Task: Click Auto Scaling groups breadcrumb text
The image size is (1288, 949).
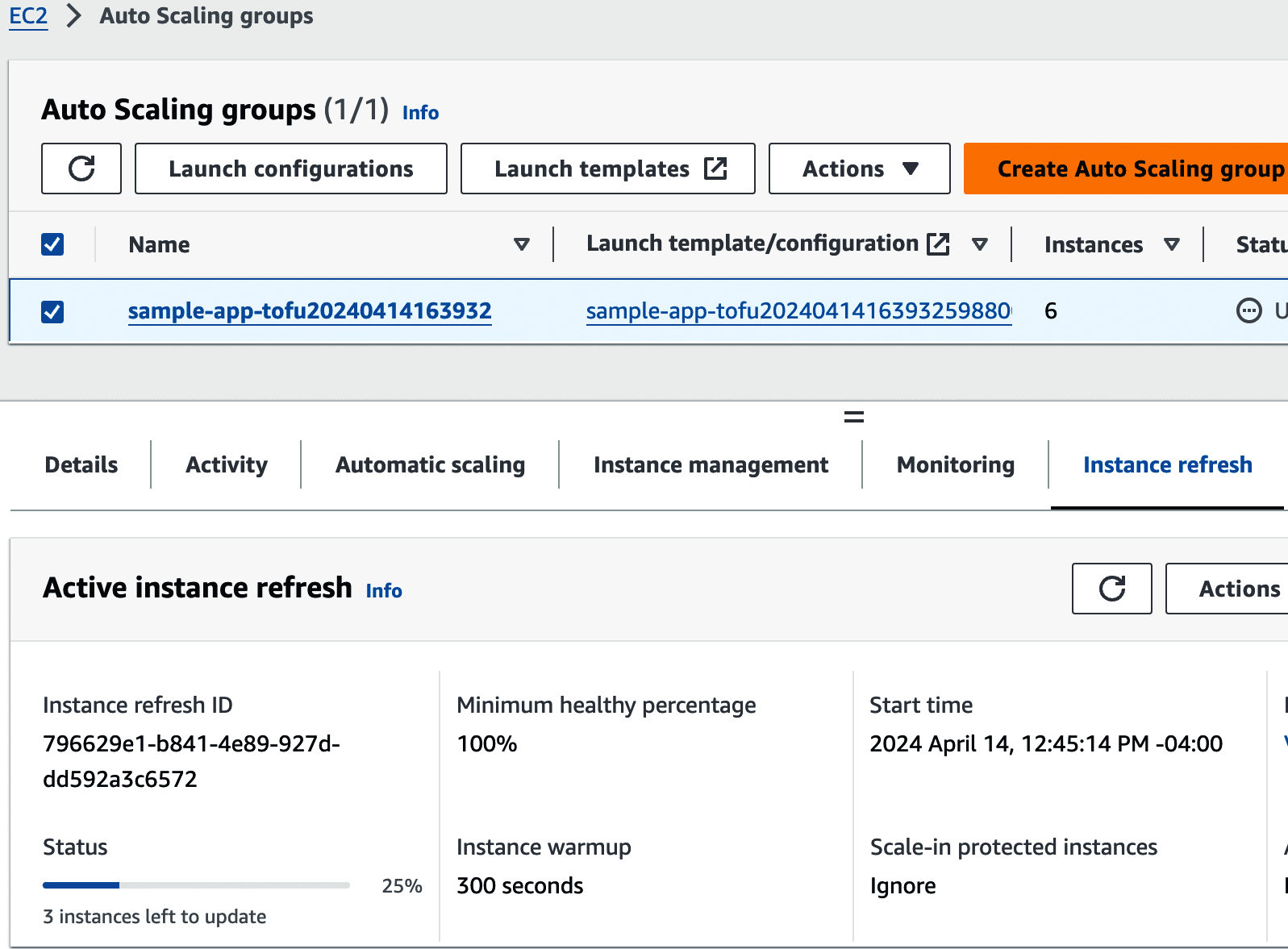Action: (x=206, y=16)
